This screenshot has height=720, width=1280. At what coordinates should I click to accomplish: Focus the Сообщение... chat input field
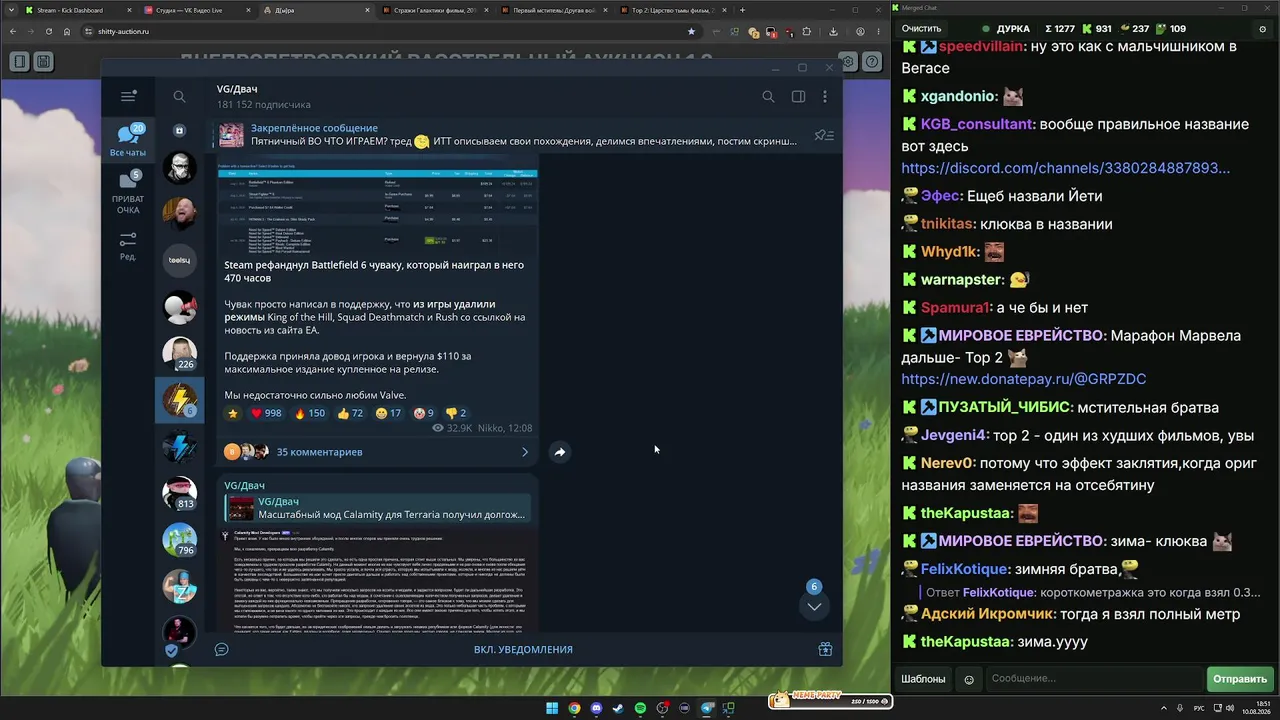click(x=1094, y=679)
